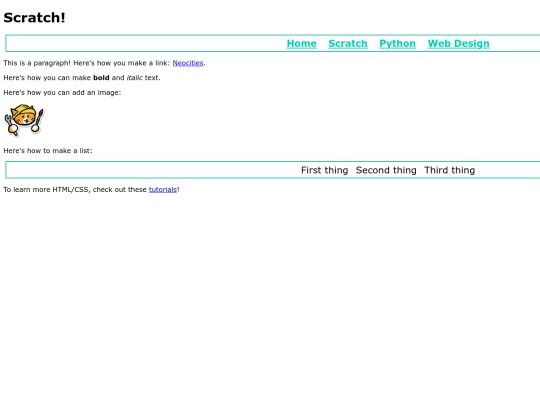
Task: Select the 'Third thing' list item
Action: click(x=449, y=170)
